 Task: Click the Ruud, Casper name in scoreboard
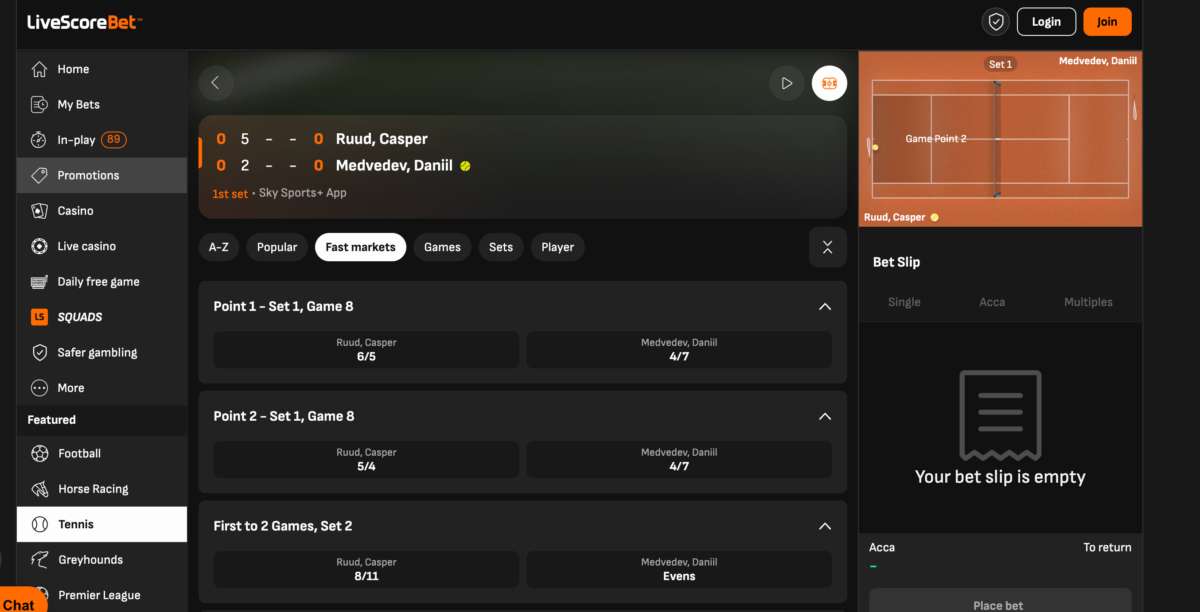coord(381,139)
